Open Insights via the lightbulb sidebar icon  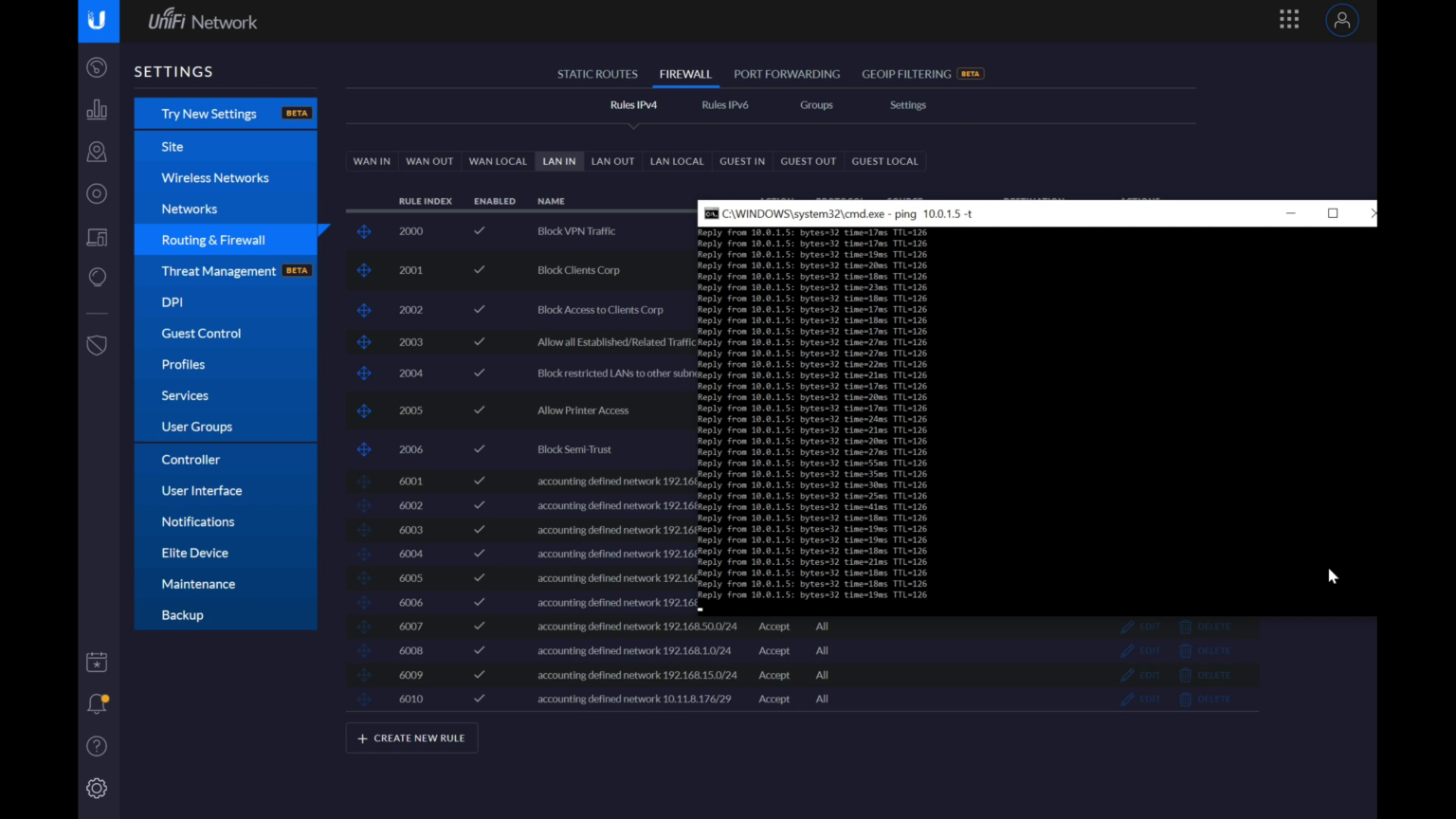coord(97,277)
